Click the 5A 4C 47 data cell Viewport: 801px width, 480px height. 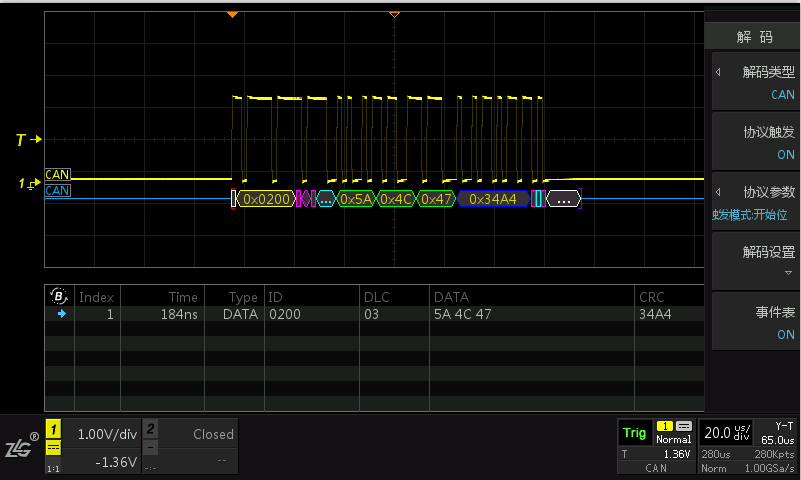(462, 314)
